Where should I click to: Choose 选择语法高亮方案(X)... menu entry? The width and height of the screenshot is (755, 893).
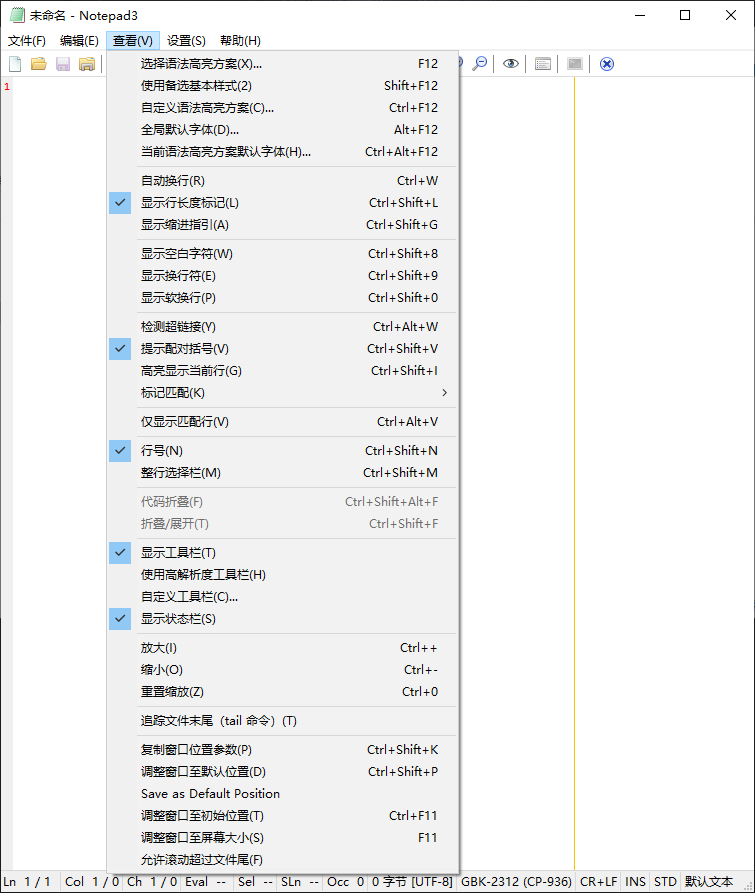282,64
